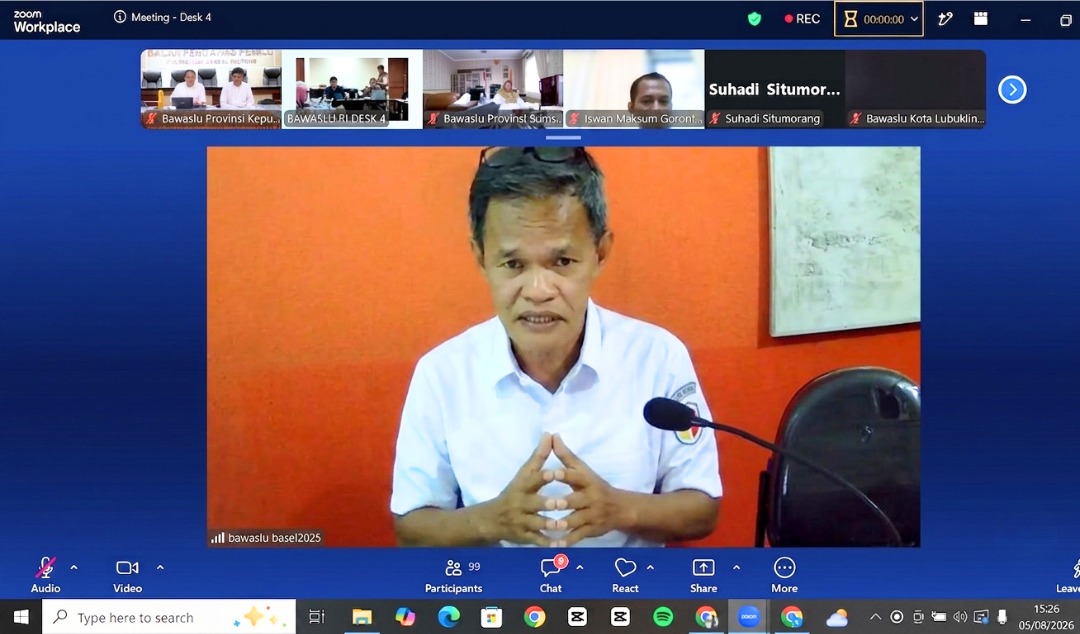Viewport: 1080px width, 634px height.
Task: Expand video options caret next to Video
Action: (160, 568)
